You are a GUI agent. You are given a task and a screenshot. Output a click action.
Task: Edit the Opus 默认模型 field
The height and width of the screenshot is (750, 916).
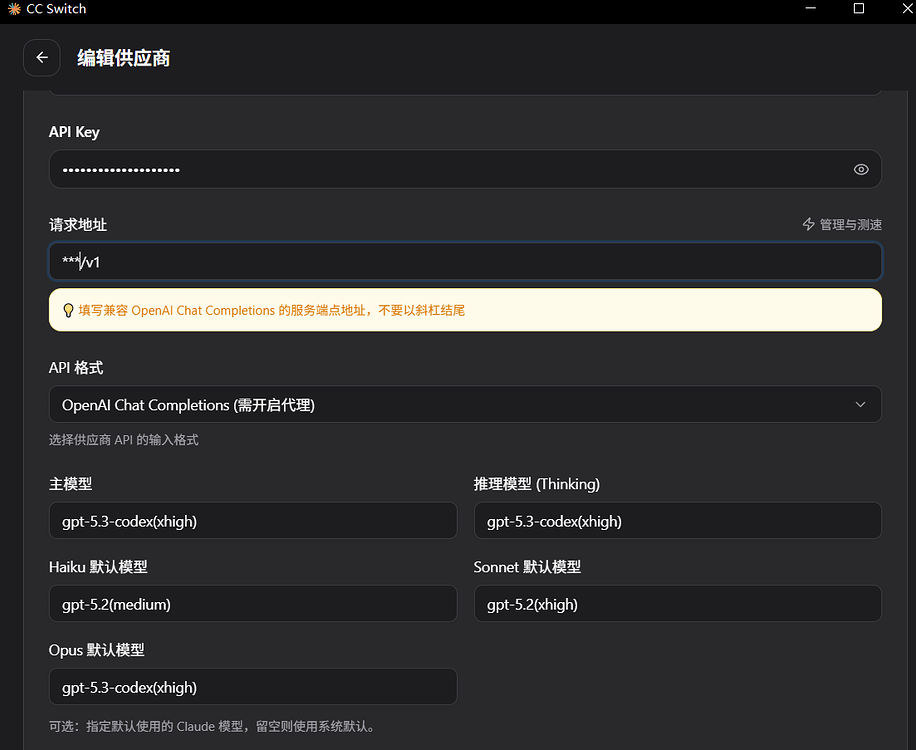pos(253,686)
